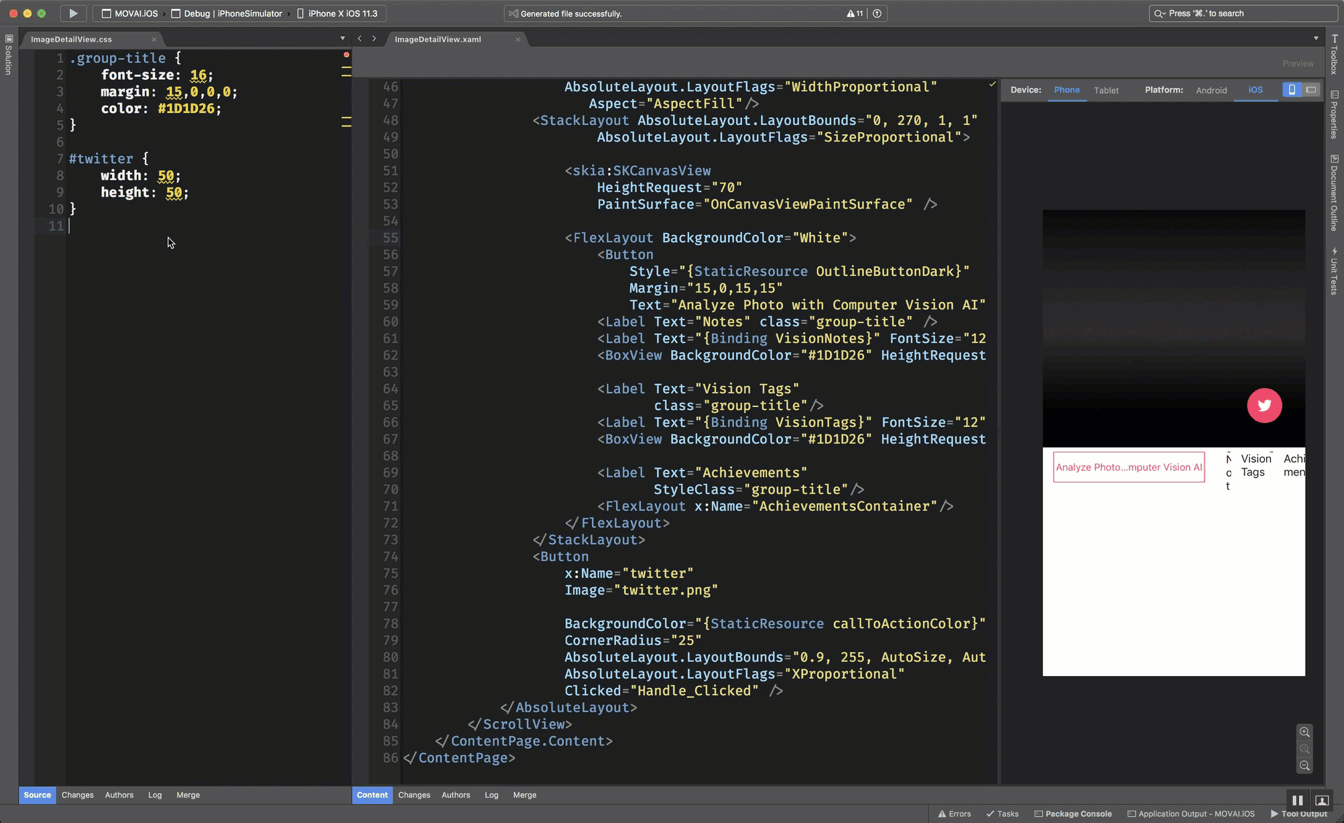Viewport: 1344px width, 823px height.
Task: Open the Document Outline pad
Action: point(1334,194)
